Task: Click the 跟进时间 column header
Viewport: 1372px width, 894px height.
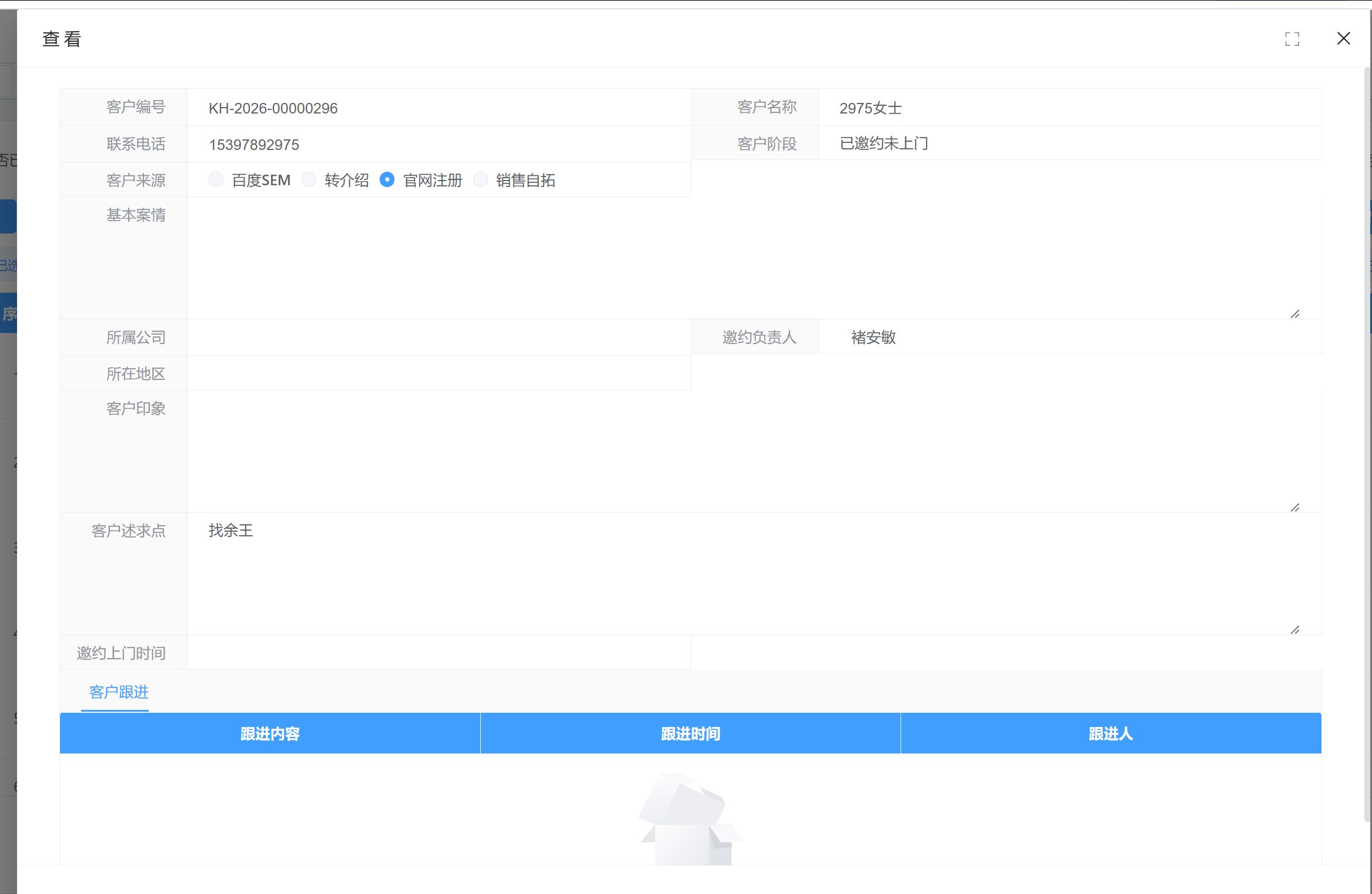Action: click(x=690, y=733)
